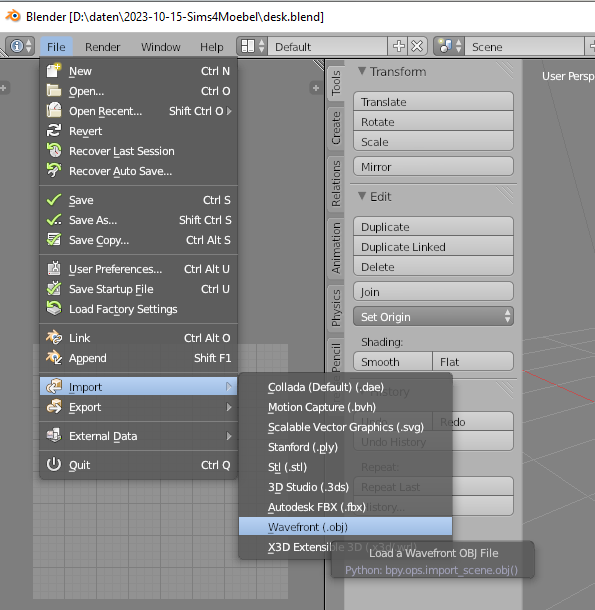Switch to the Animation tab
595x610 pixels.
click(336, 248)
